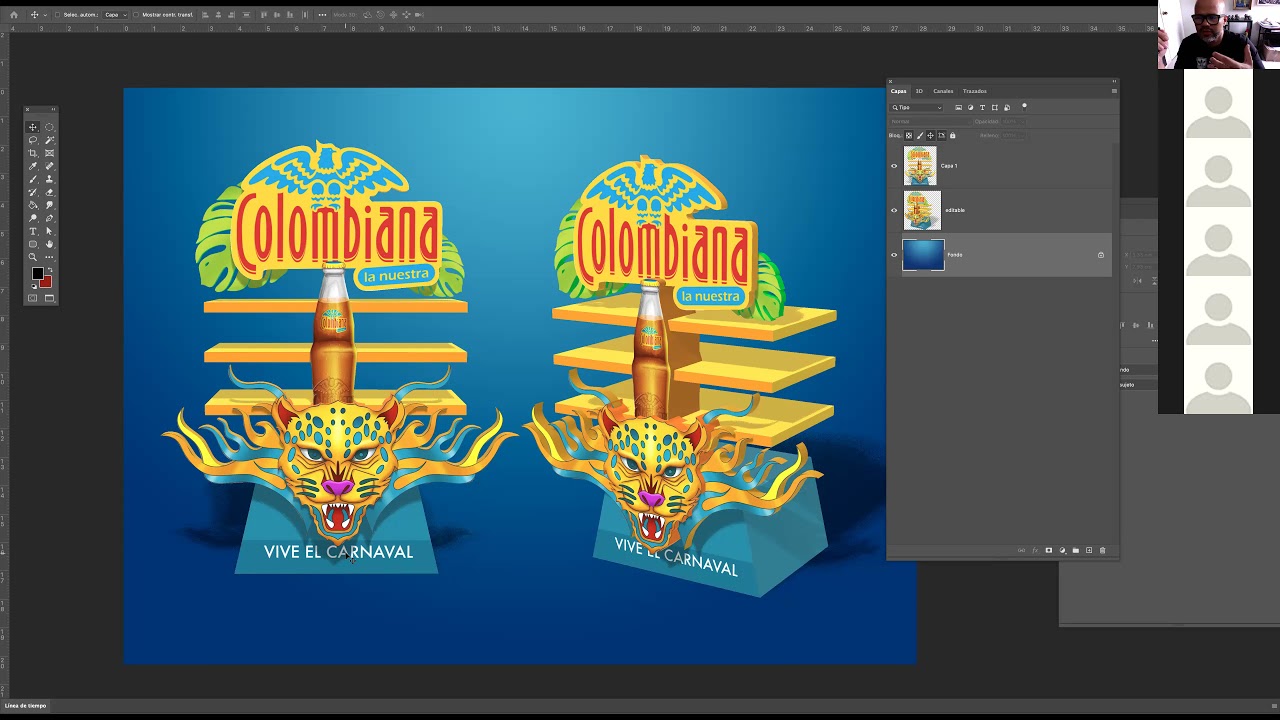This screenshot has height=720, width=1280.
Task: Select the Brush tool
Action: coord(33,179)
